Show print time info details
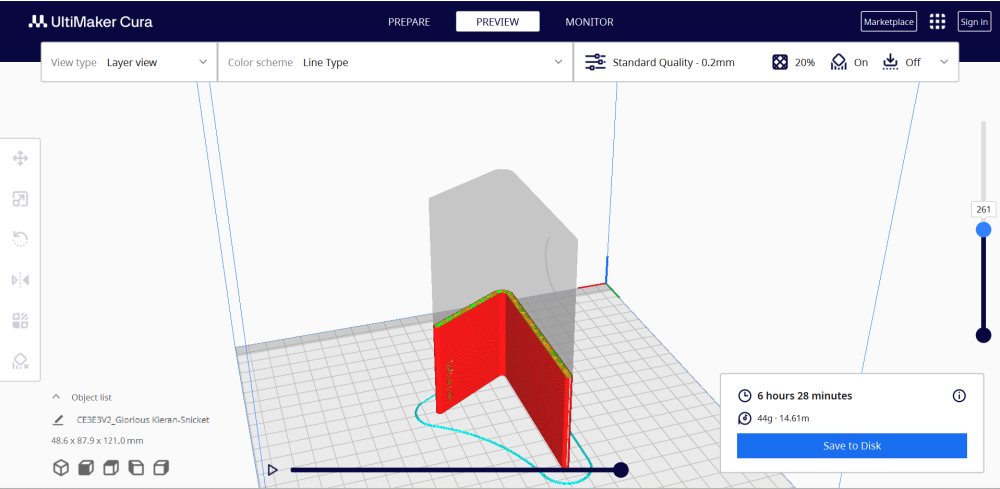 click(x=959, y=396)
